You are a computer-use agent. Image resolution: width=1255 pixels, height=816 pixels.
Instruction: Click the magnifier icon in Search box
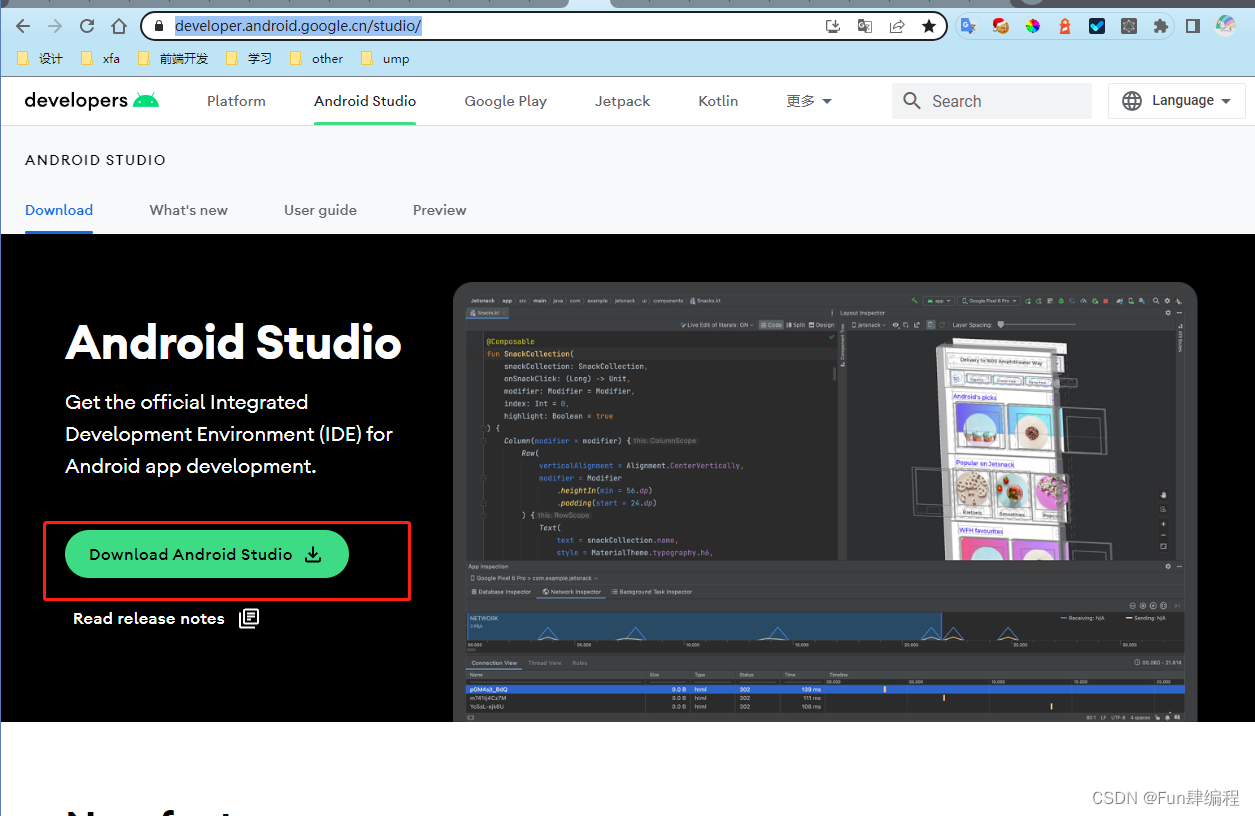click(x=912, y=101)
